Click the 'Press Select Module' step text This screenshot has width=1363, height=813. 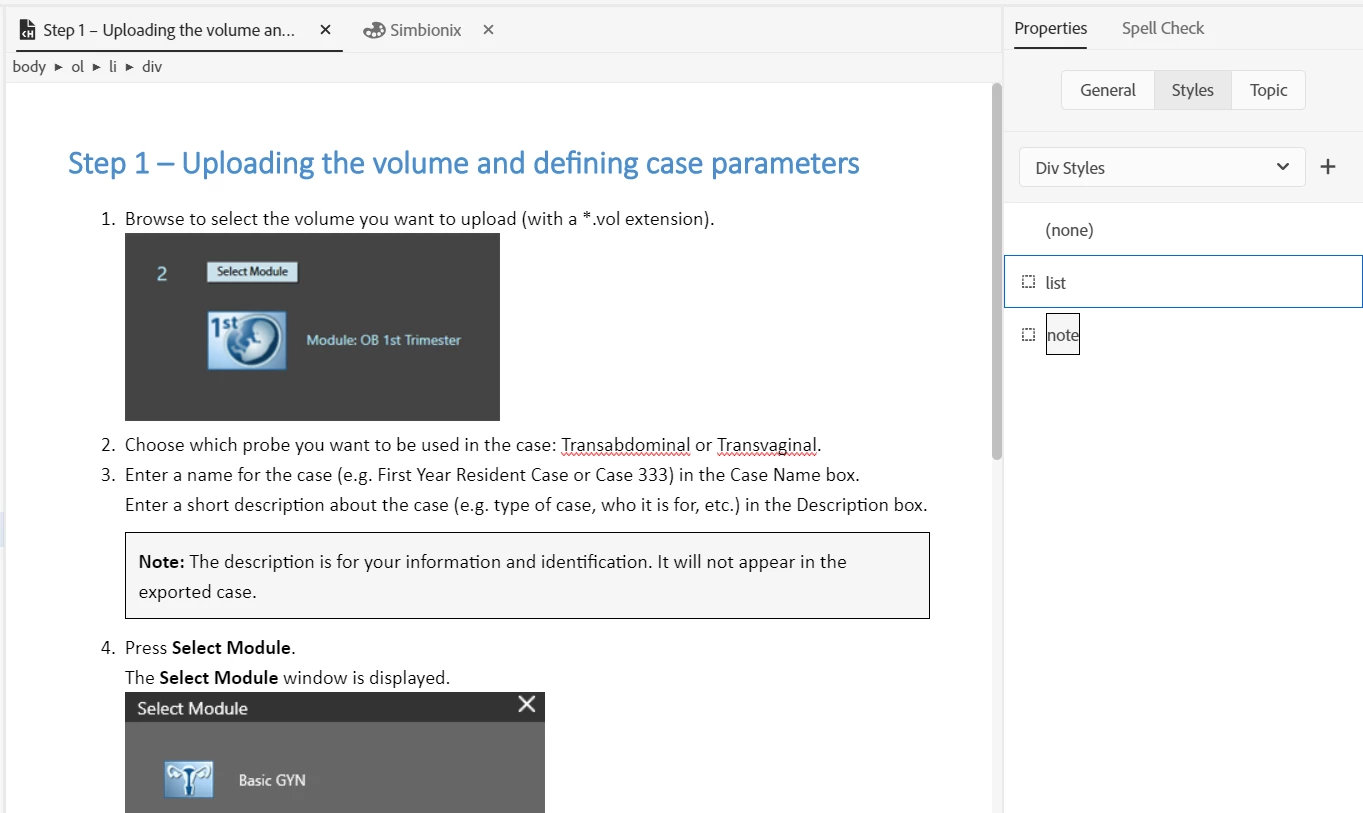pyautogui.click(x=210, y=647)
